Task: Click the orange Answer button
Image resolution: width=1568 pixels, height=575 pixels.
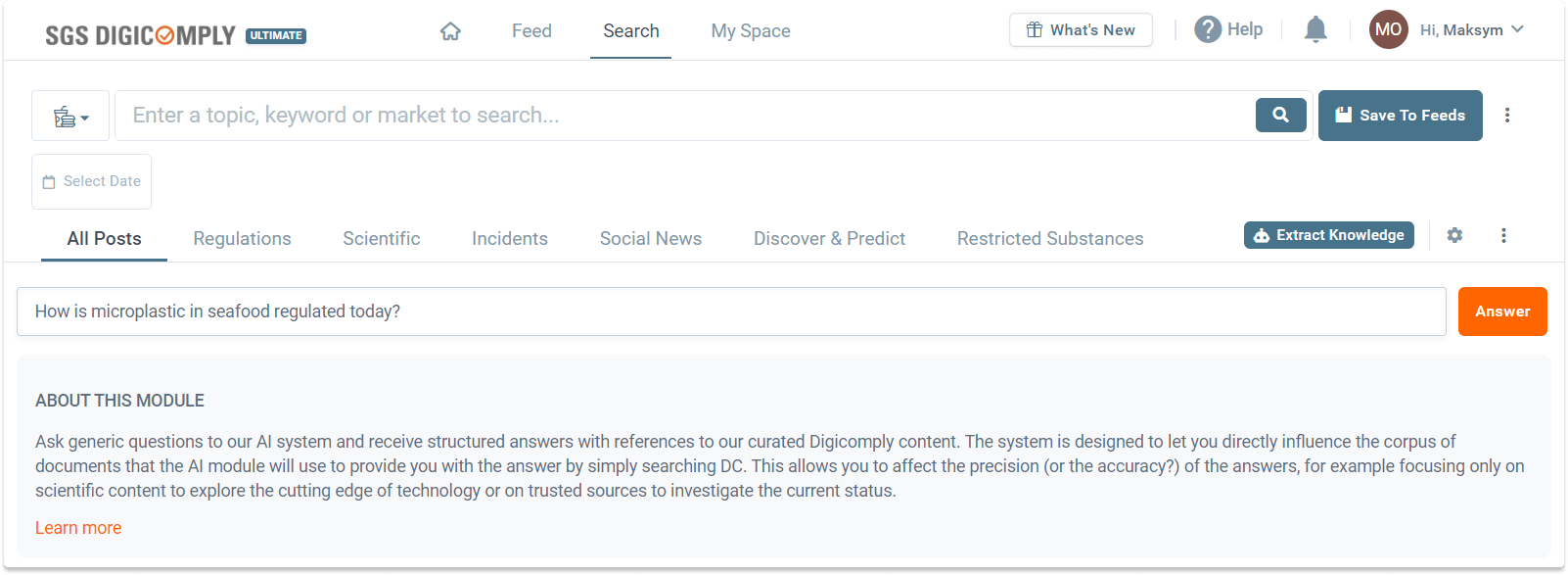Action: (x=1501, y=311)
